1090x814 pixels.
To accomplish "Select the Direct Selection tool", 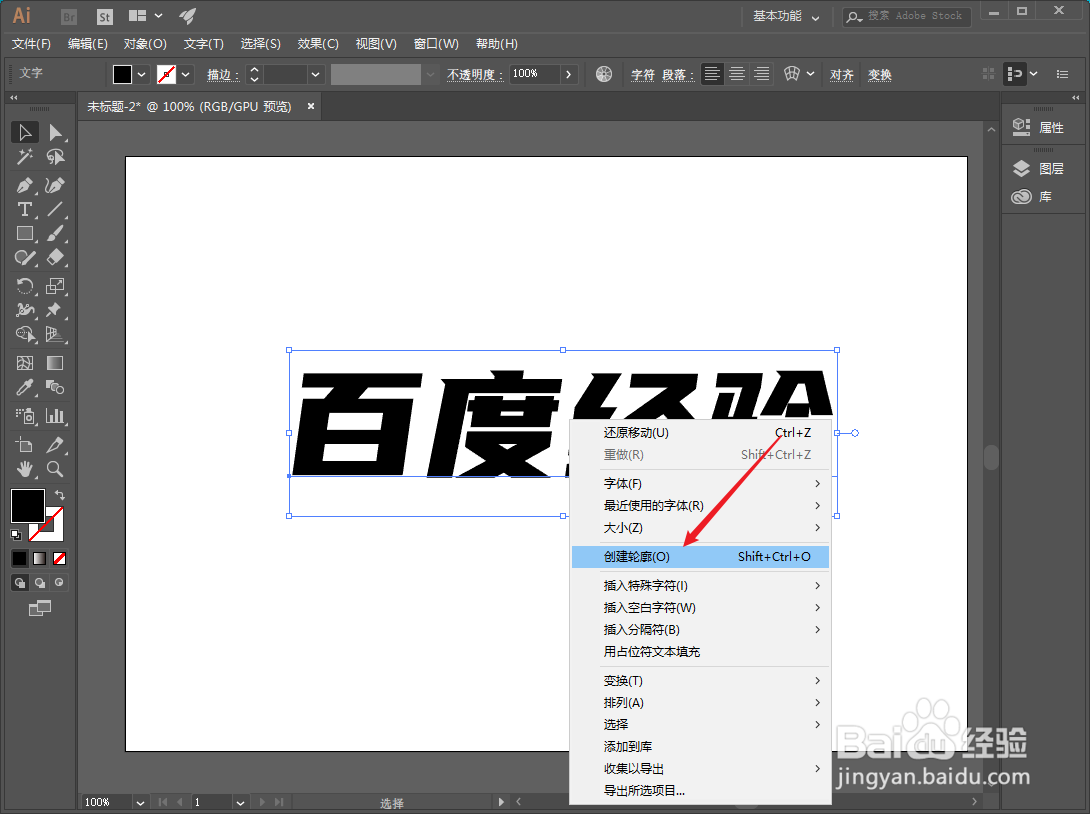I will click(55, 132).
